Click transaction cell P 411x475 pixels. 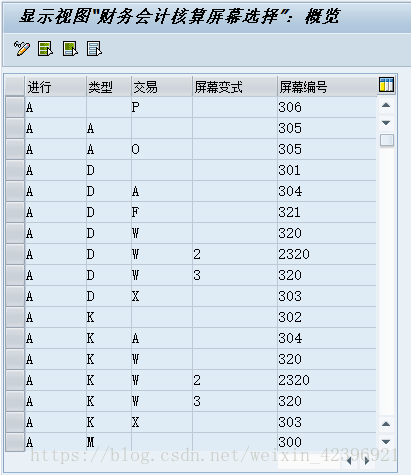tap(162, 107)
